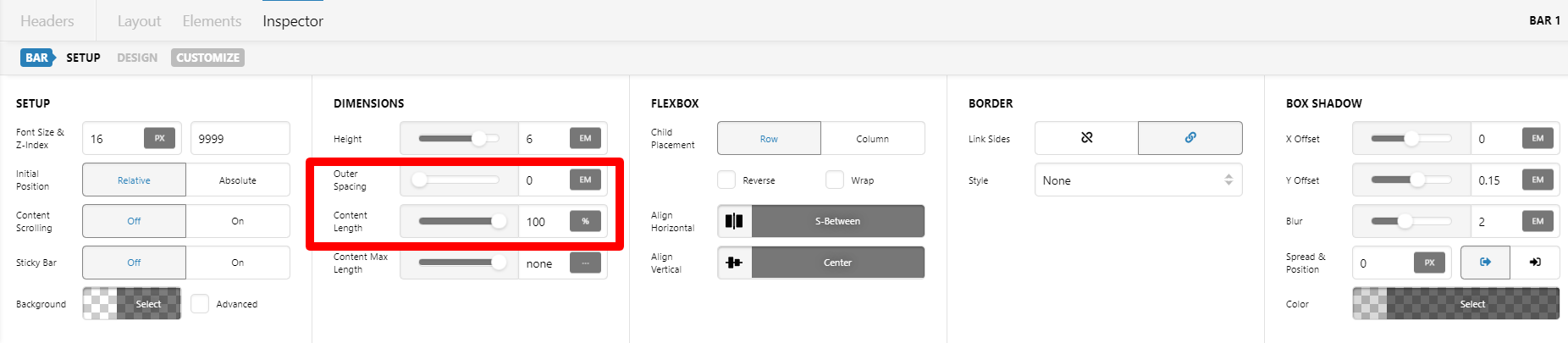1568x343 pixels.
Task: Click the Content Length slider handle
Action: (500, 221)
